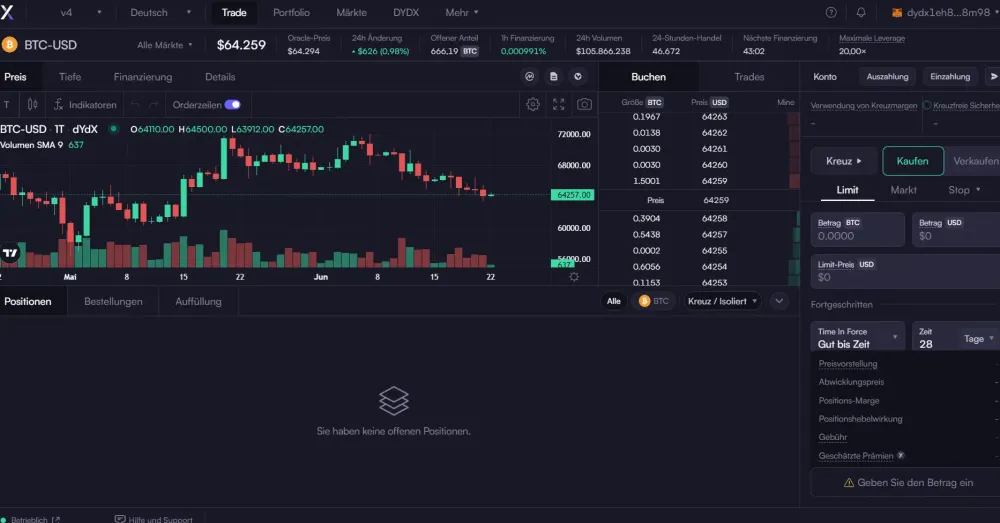Focus the Betrag USD input field
This screenshot has width=1000, height=523.
point(956,230)
